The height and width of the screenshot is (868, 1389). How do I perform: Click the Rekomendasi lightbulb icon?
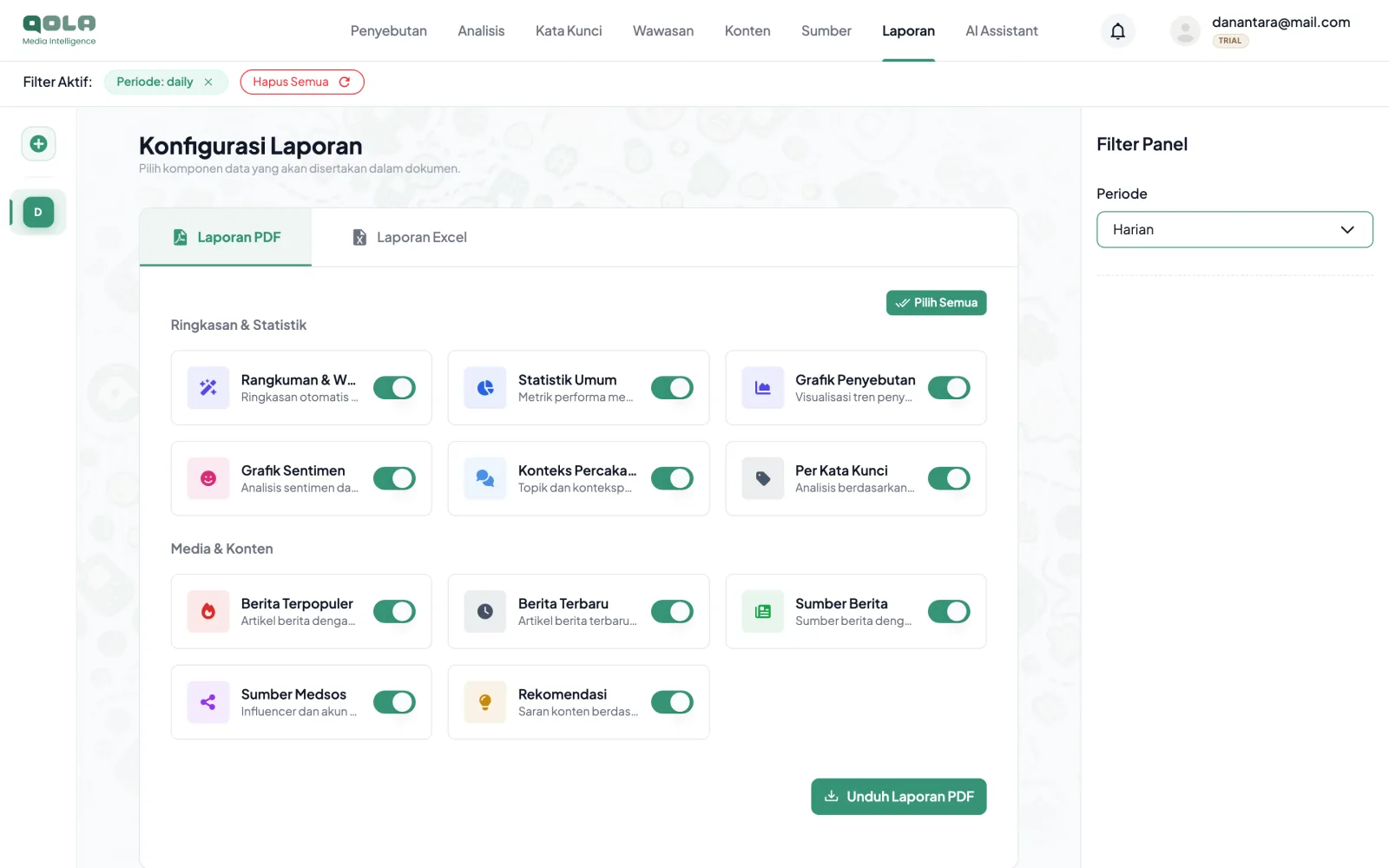(485, 702)
